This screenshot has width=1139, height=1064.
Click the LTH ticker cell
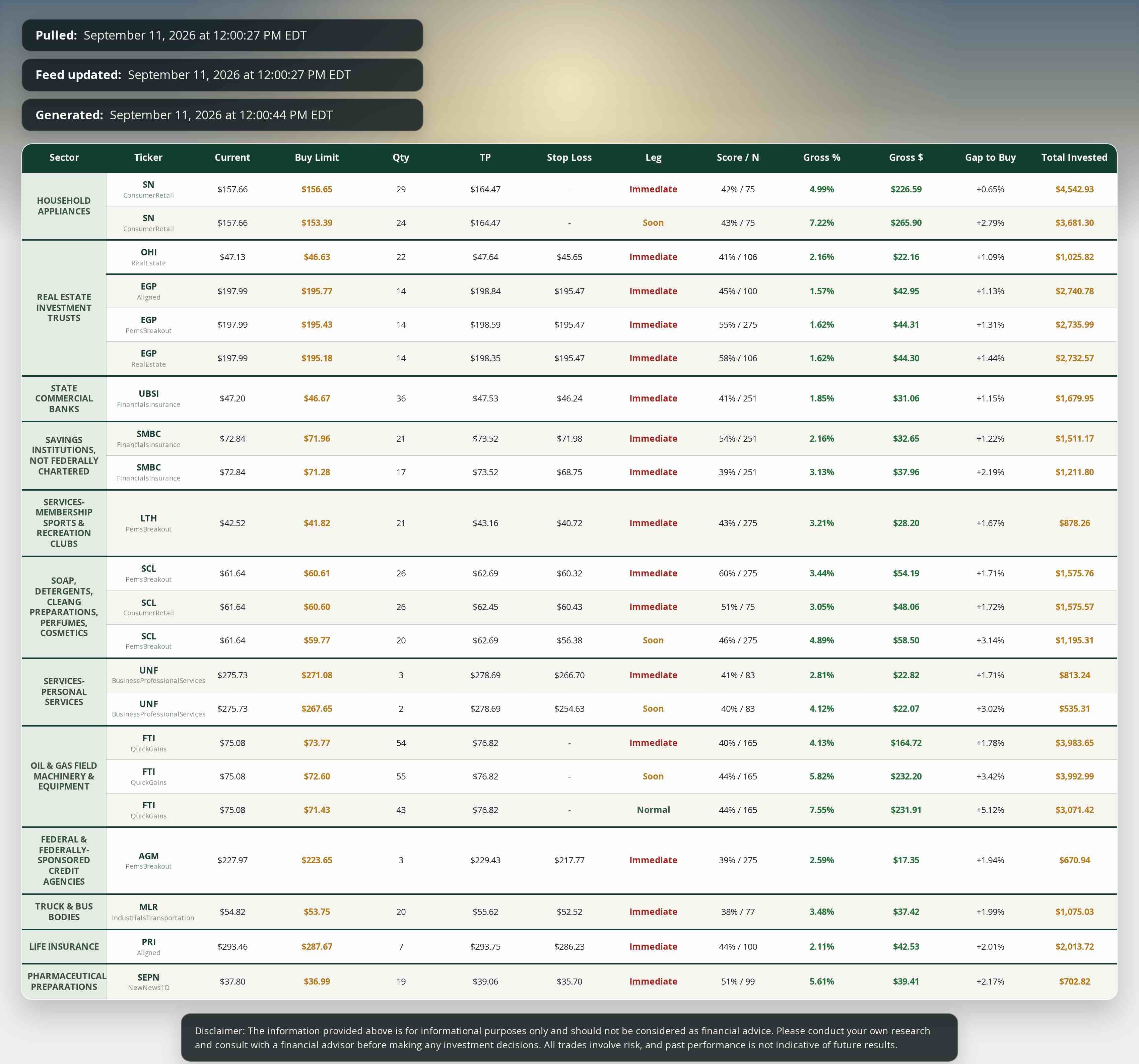click(x=148, y=523)
